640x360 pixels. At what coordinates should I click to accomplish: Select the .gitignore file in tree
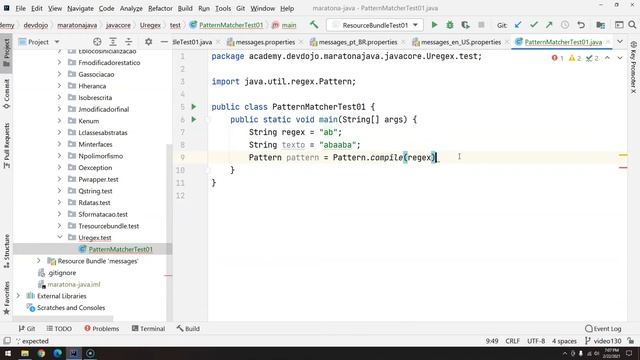tap(62, 272)
